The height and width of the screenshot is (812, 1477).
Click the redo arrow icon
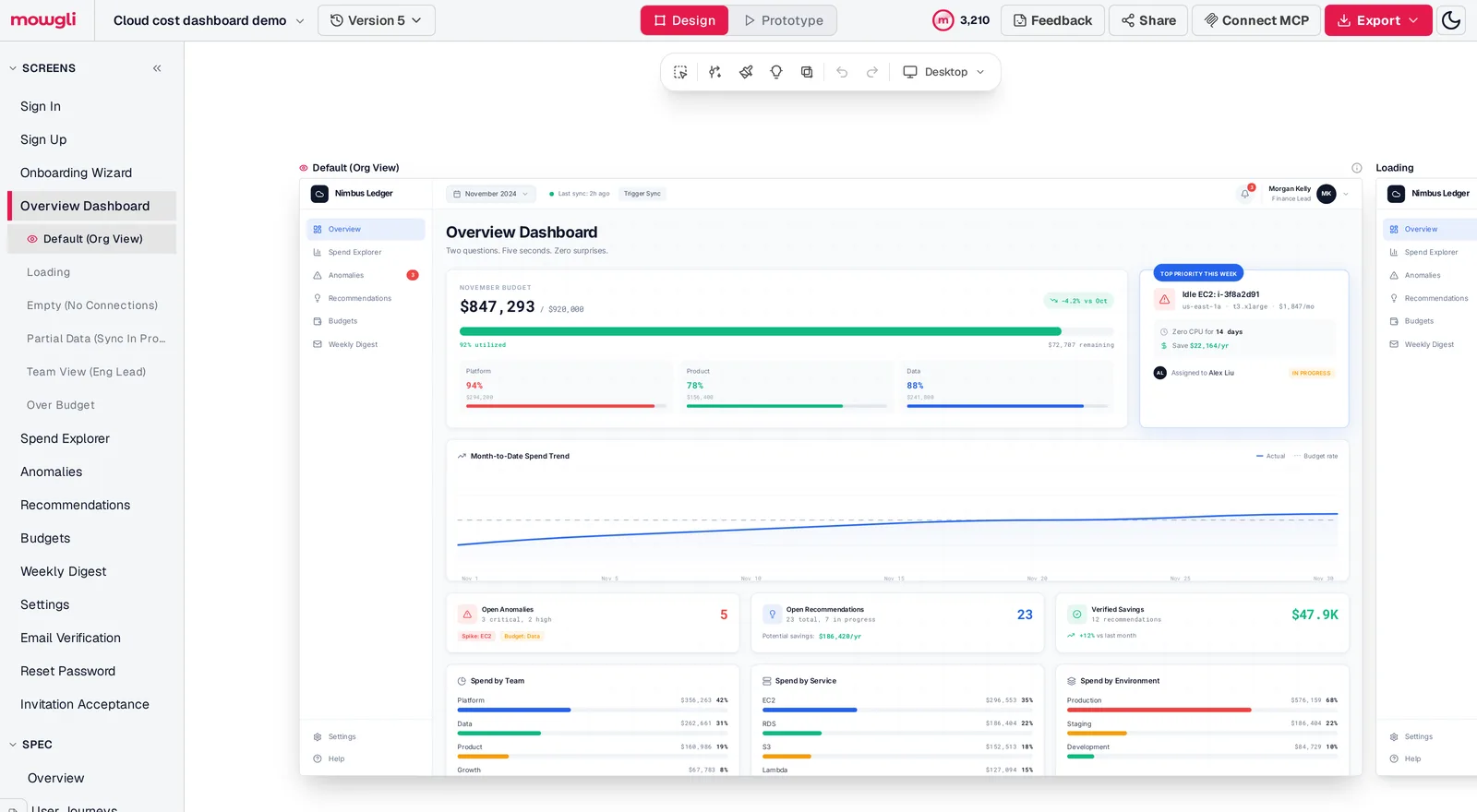(872, 72)
